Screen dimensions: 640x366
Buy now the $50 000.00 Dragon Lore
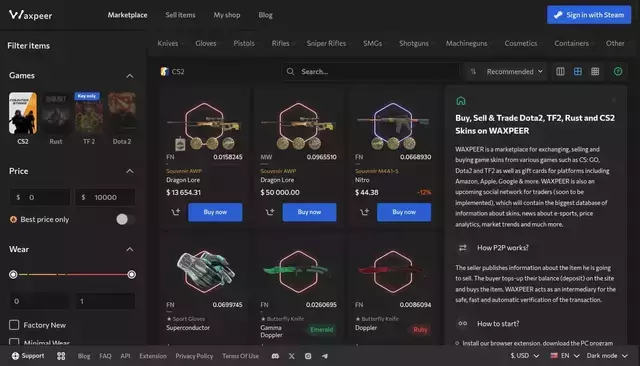click(309, 212)
